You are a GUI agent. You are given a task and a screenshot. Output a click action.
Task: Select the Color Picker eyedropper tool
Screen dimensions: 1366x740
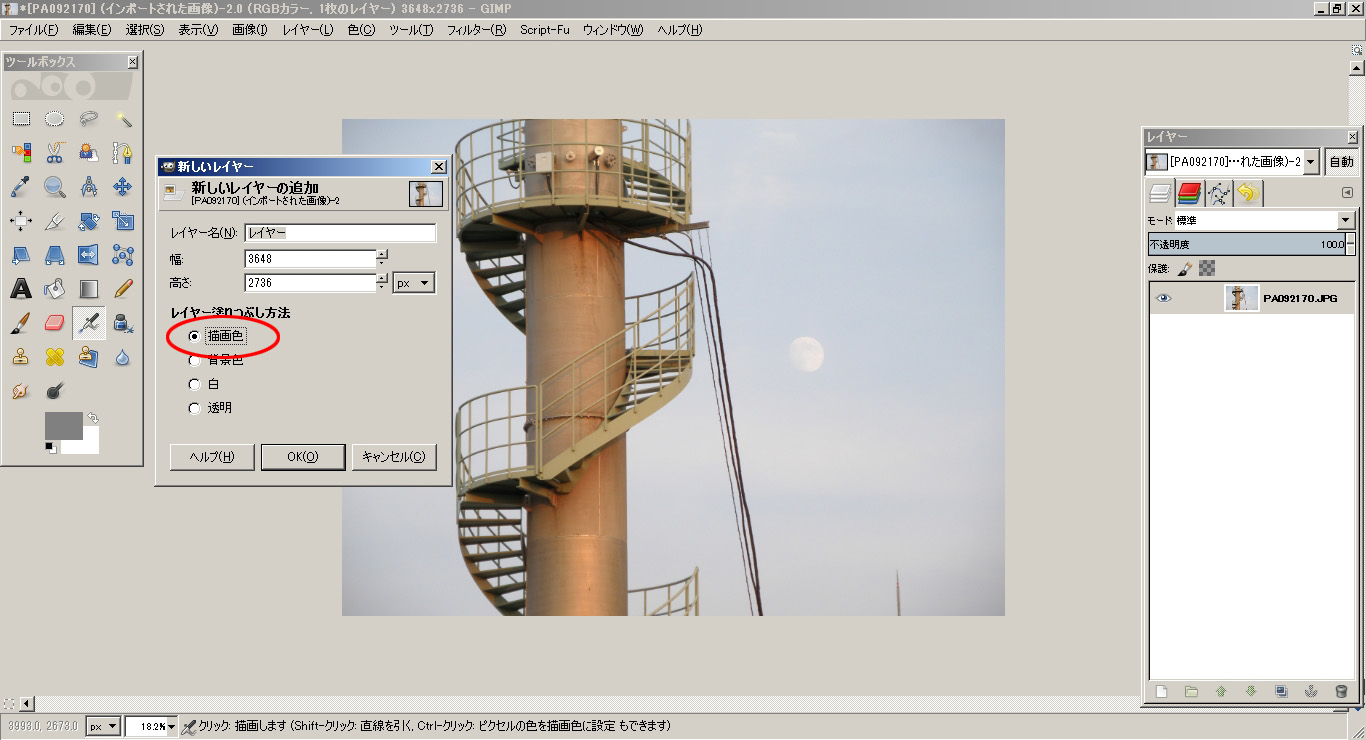21,187
